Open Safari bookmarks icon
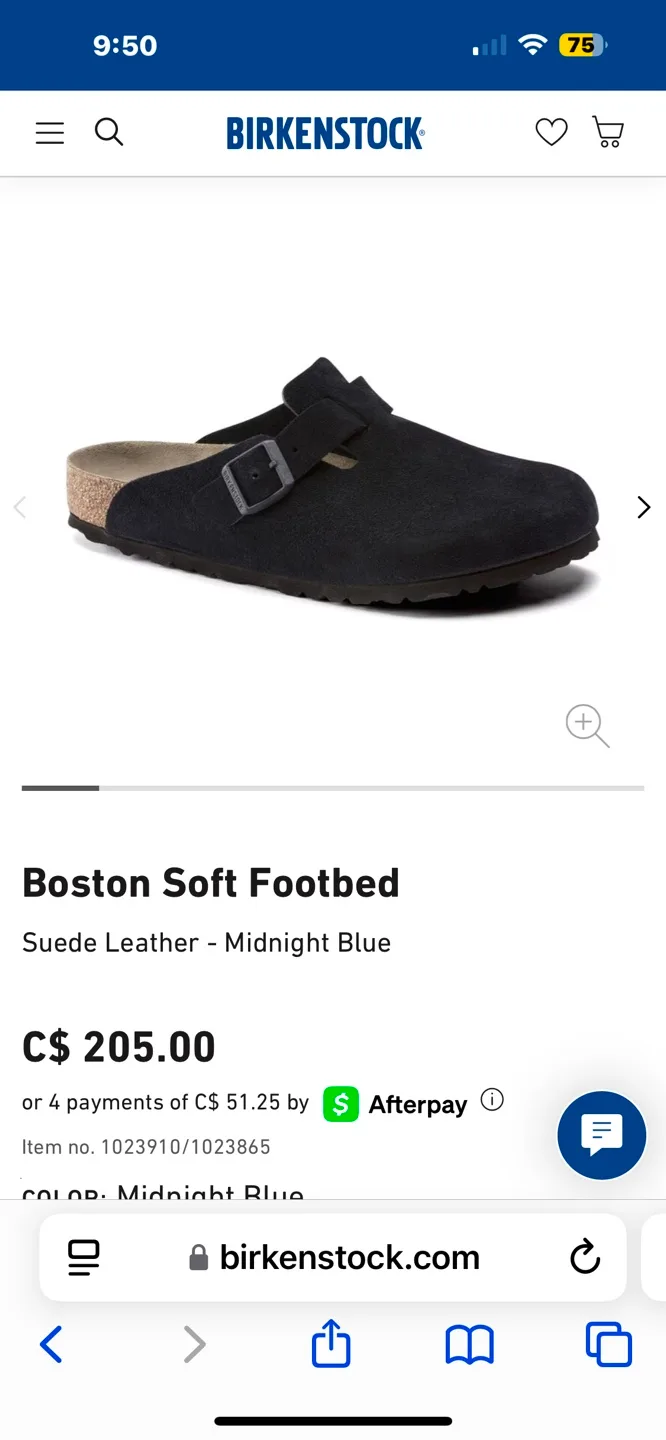The height and width of the screenshot is (1440, 666). click(x=469, y=1345)
